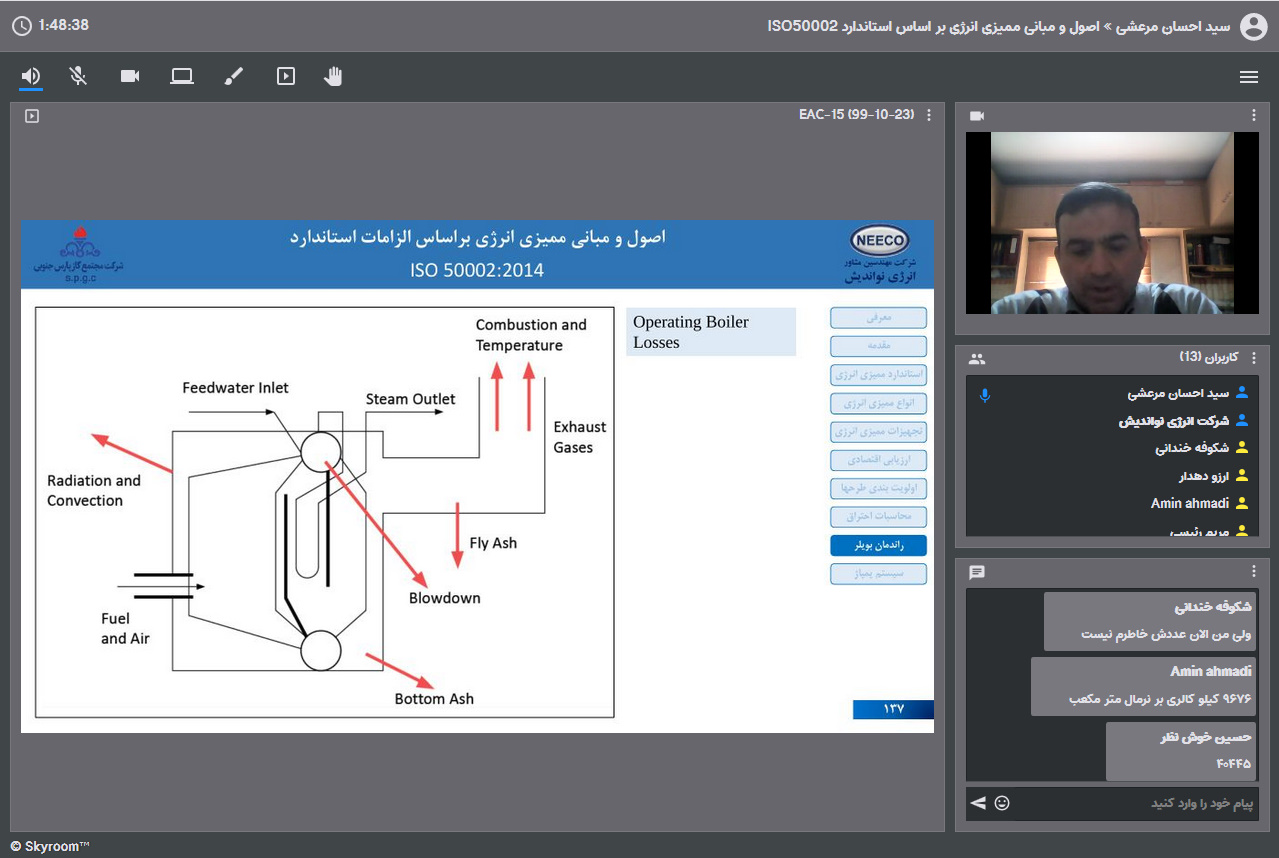The width and height of the screenshot is (1279, 858).
Task: Select the whiteboard brush tool
Action: tap(234, 76)
